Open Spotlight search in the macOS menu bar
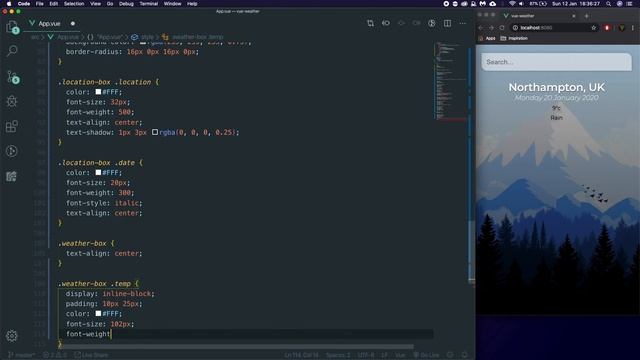The height and width of the screenshot is (360, 640). (x=609, y=4)
